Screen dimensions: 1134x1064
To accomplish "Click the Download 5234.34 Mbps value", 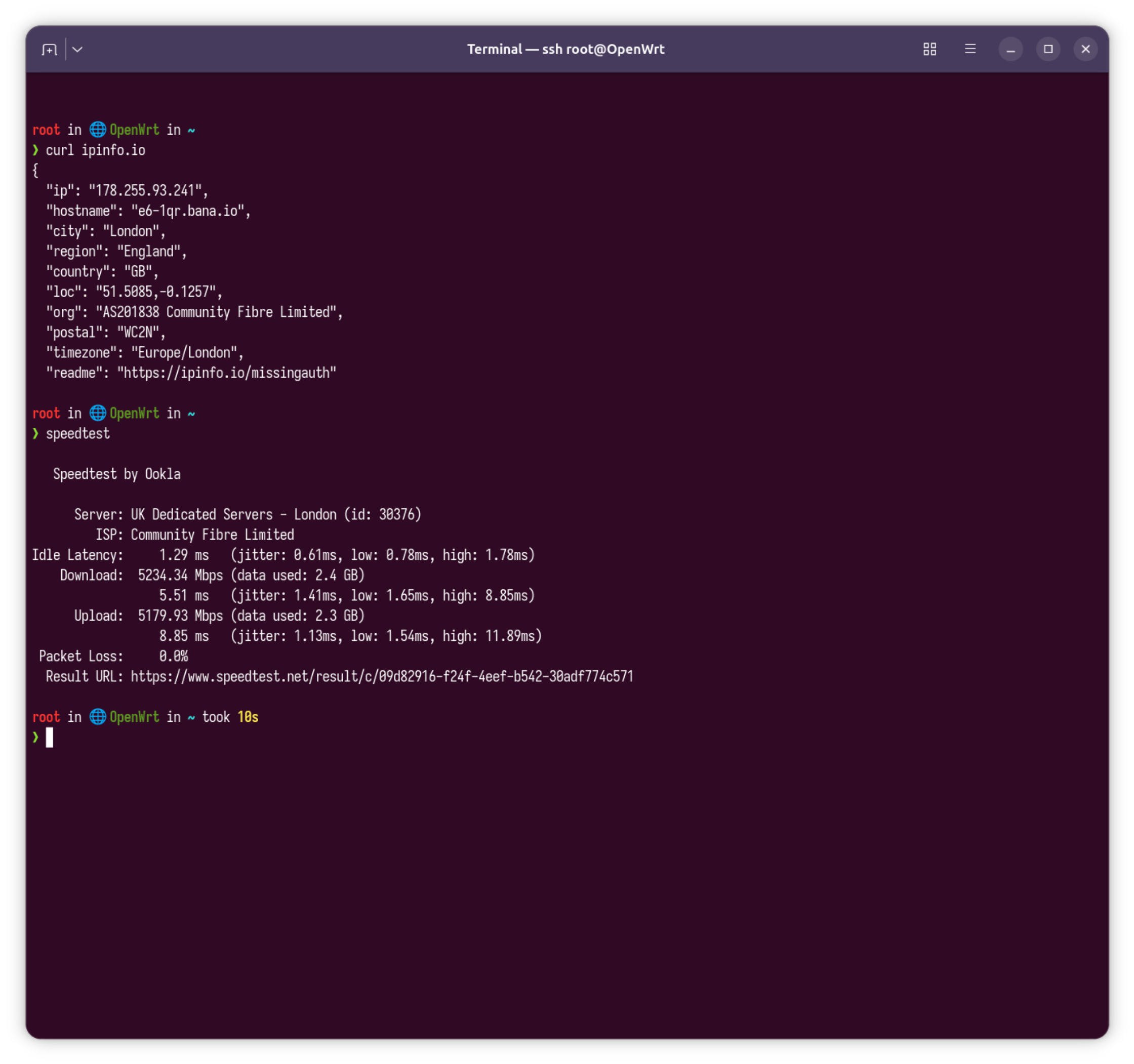I will 180,576.
